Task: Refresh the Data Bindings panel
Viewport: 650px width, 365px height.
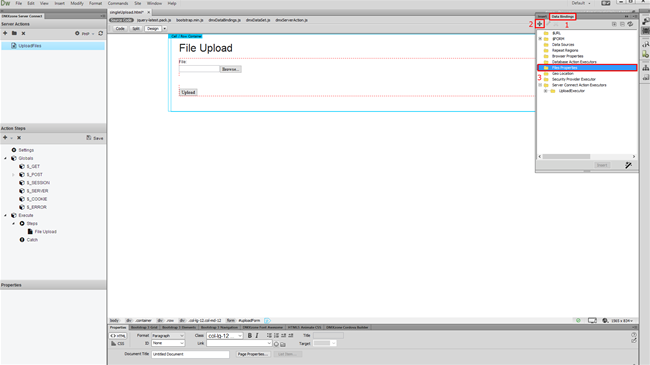Action: (630, 24)
